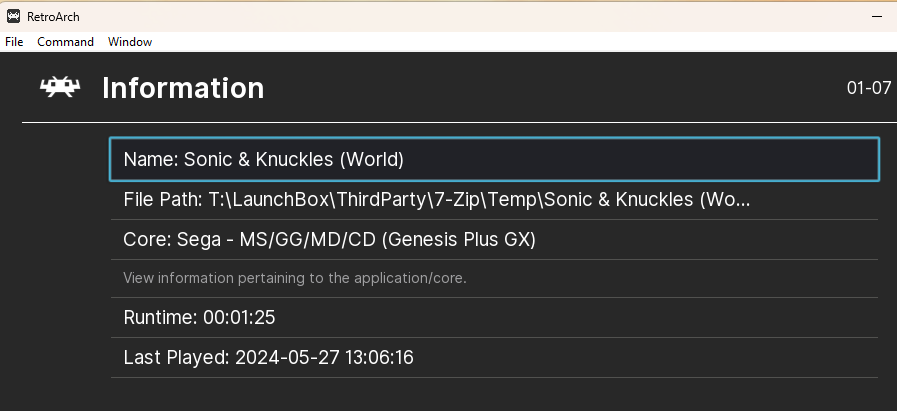Select the File Path entry

[x=494, y=200]
